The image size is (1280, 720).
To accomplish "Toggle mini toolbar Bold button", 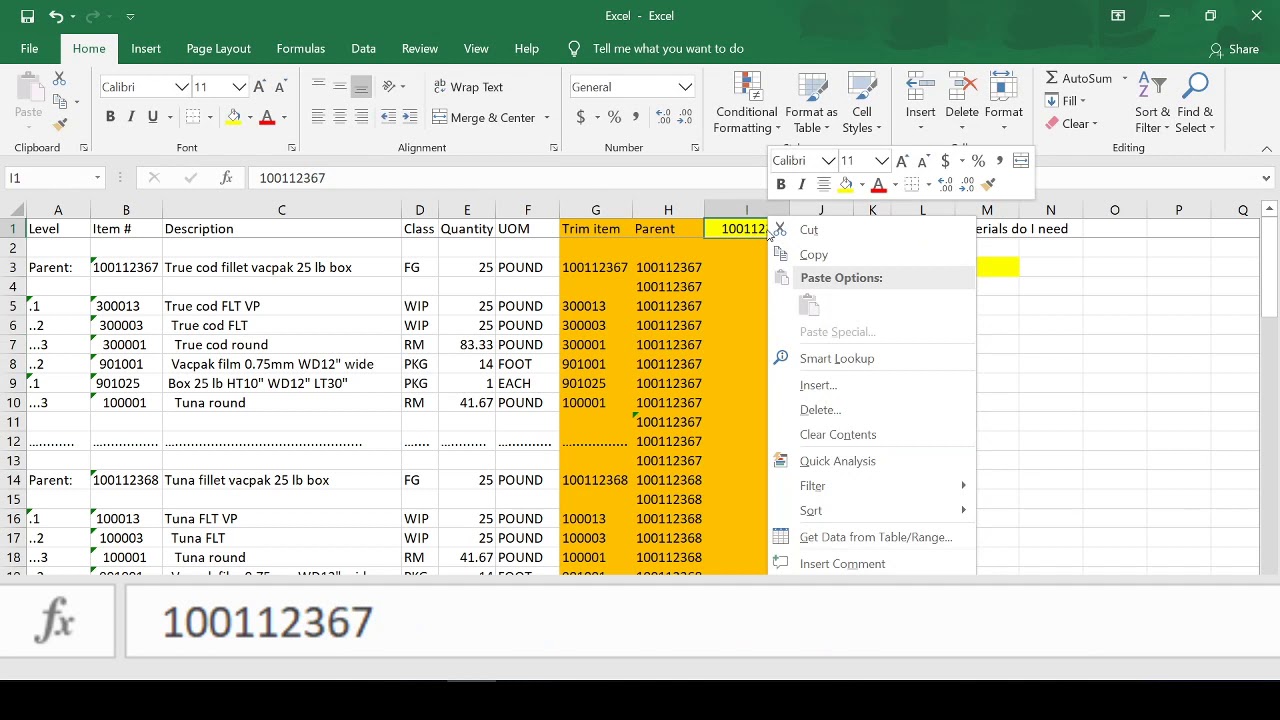I will pos(780,184).
